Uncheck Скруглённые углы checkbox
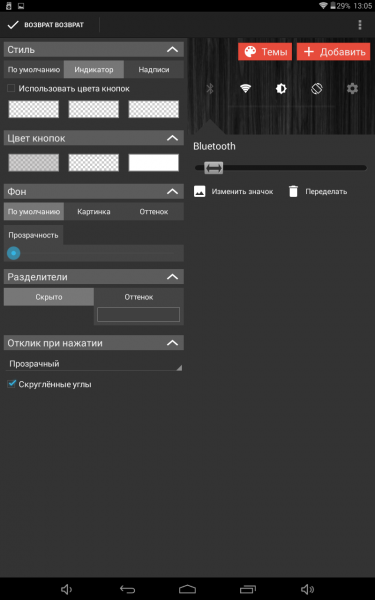This screenshot has width=375, height=600. pos(11,384)
